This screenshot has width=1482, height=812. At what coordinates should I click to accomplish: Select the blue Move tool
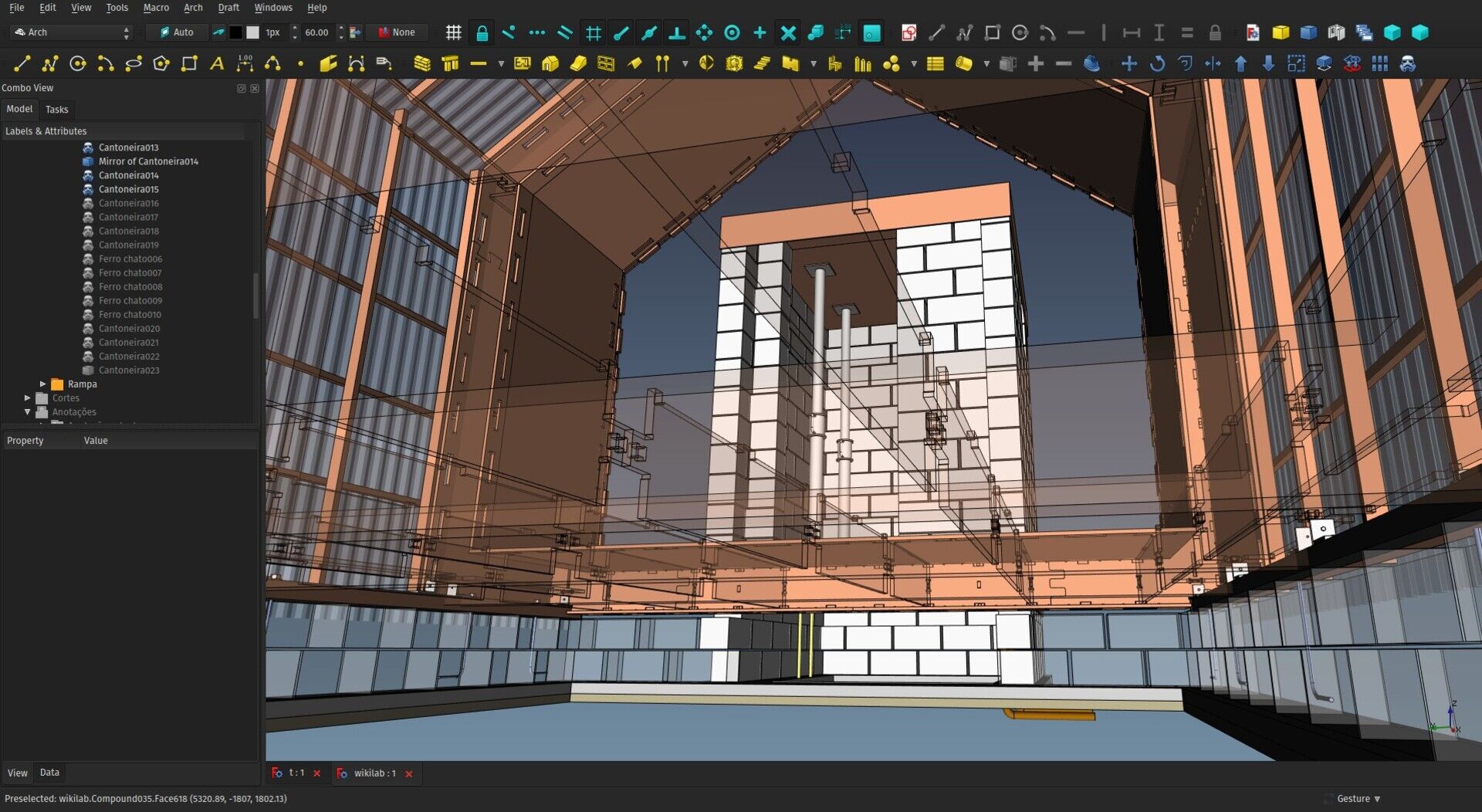tap(1129, 64)
